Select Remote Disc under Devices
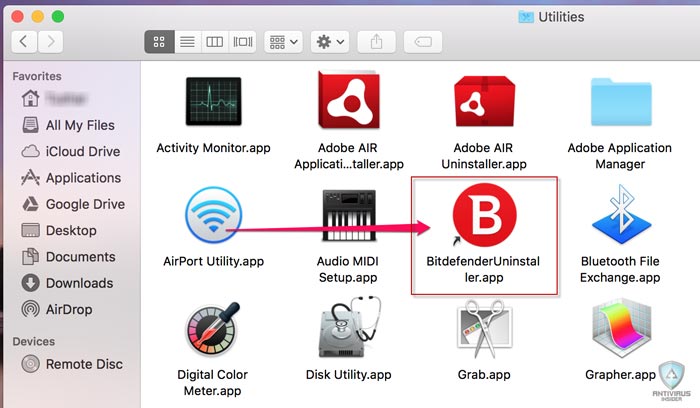 pyautogui.click(x=72, y=364)
